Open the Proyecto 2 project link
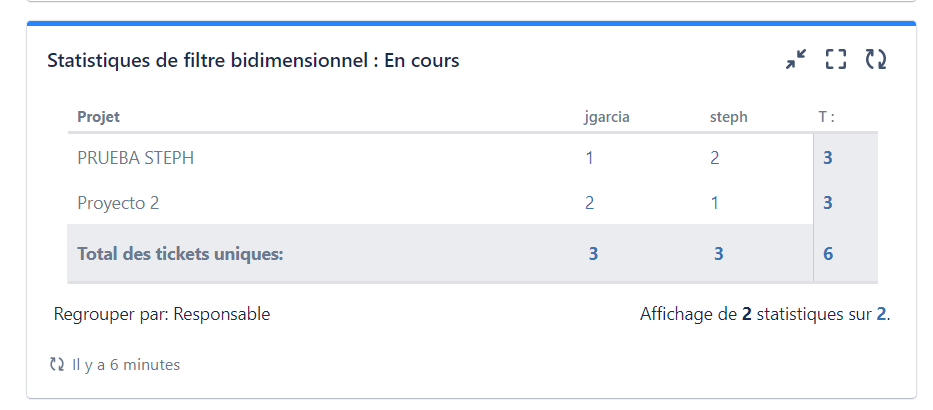The width and height of the screenshot is (933, 410). tap(118, 203)
